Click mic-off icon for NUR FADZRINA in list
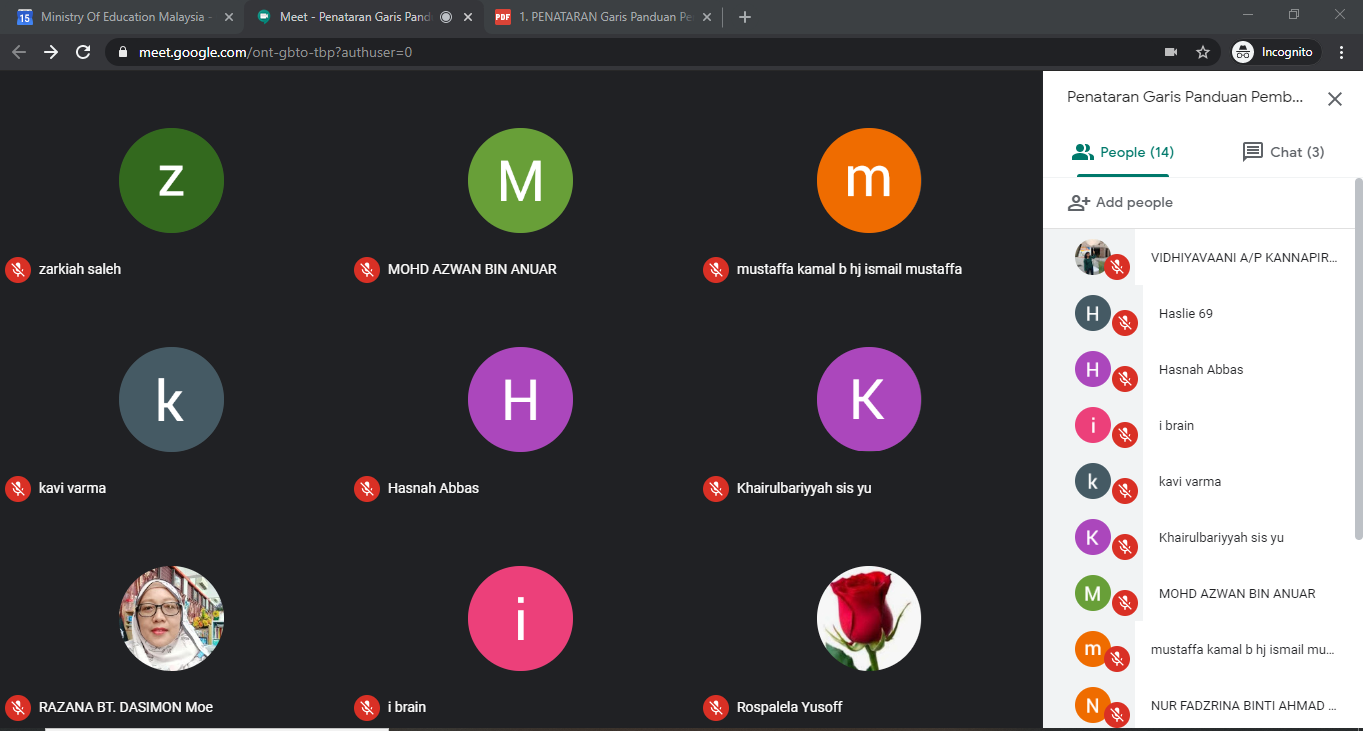Screen dimensions: 1363x731 click(x=1118, y=715)
